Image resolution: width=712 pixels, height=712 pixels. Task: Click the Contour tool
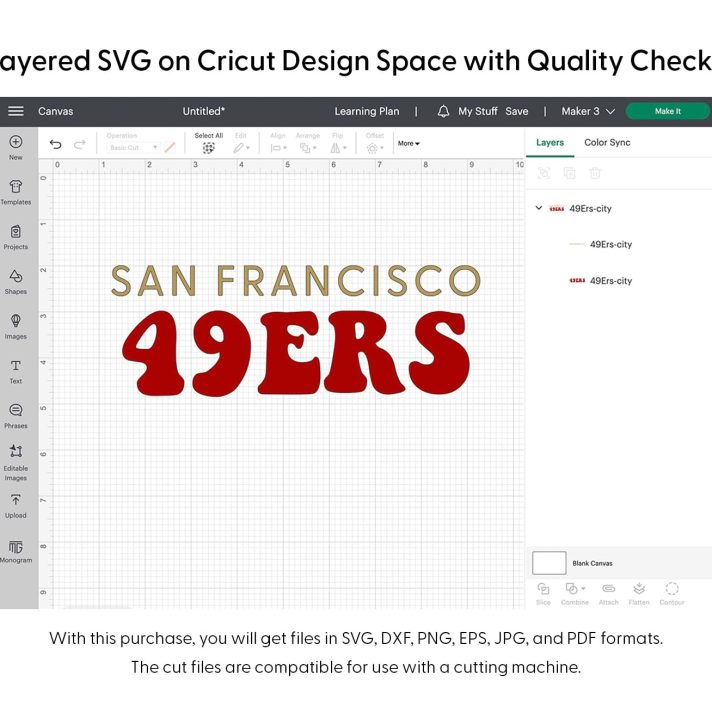point(672,594)
